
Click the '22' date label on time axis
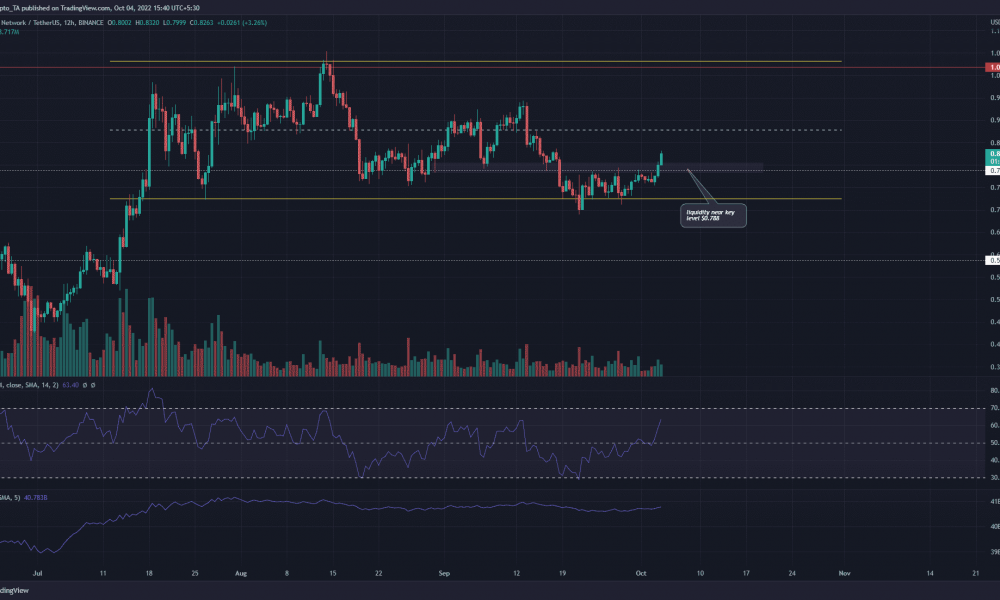coord(379,573)
